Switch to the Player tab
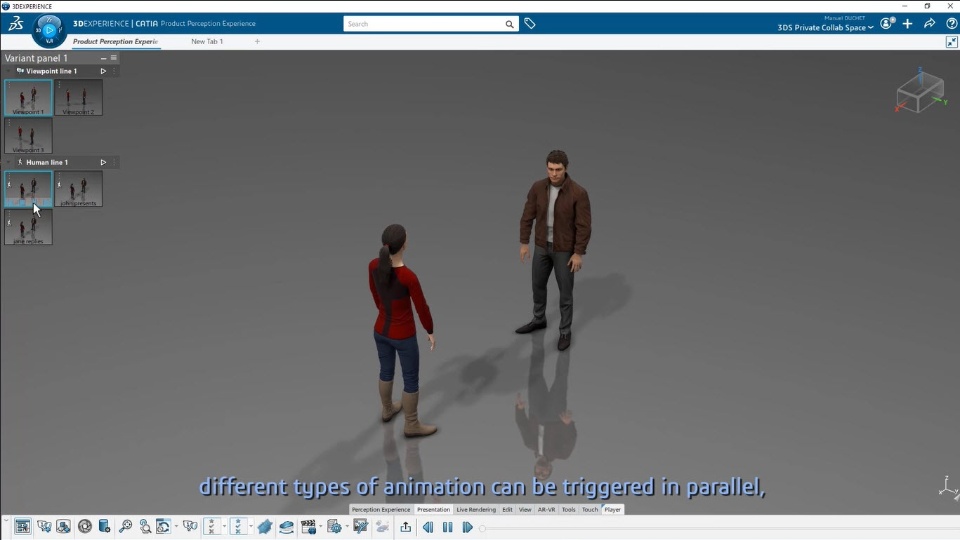Image resolution: width=960 pixels, height=540 pixels. click(x=612, y=509)
